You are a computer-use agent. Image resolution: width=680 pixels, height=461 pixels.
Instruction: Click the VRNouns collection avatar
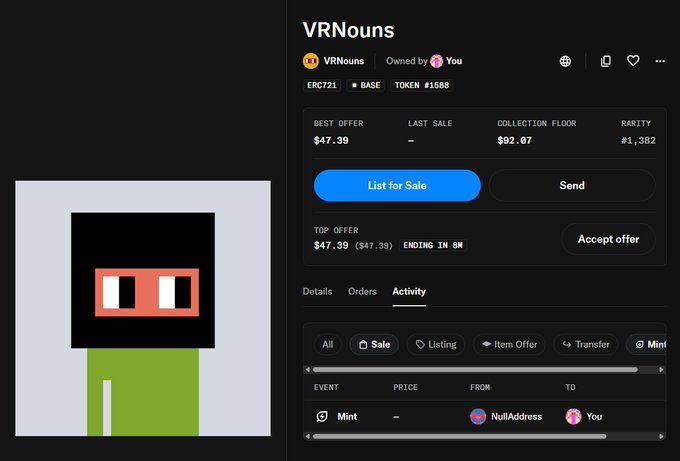[311, 61]
